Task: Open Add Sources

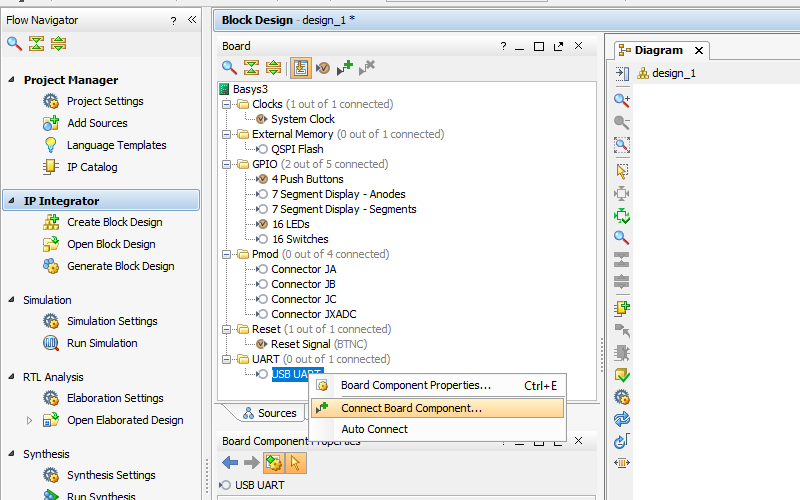Action: click(97, 123)
